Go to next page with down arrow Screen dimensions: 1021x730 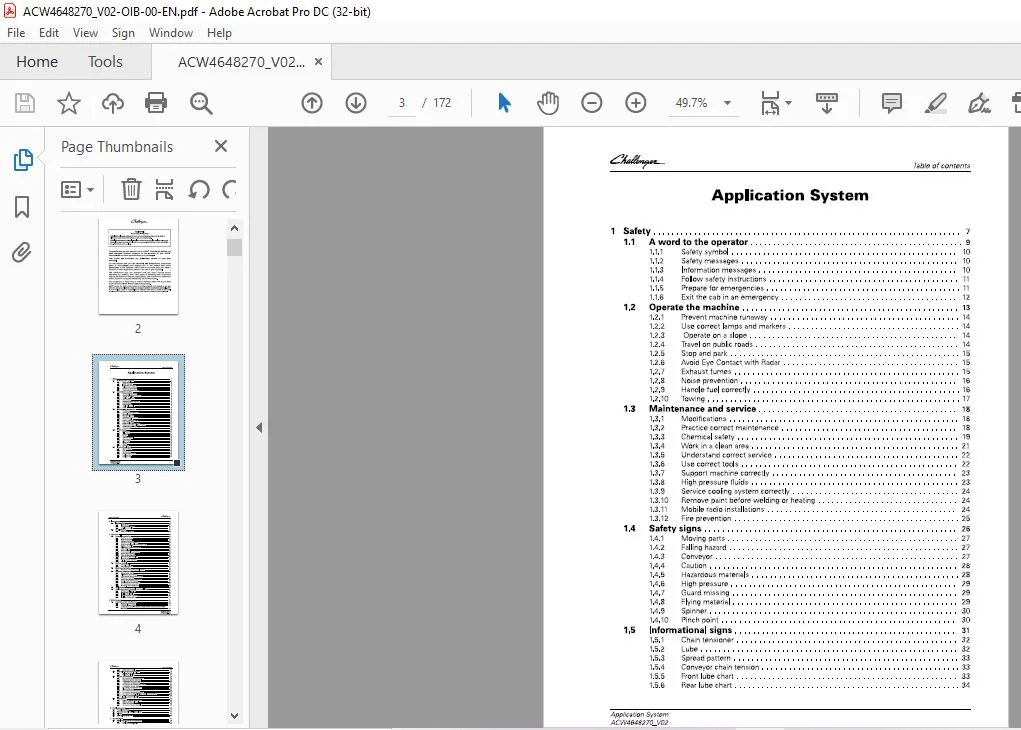click(356, 103)
